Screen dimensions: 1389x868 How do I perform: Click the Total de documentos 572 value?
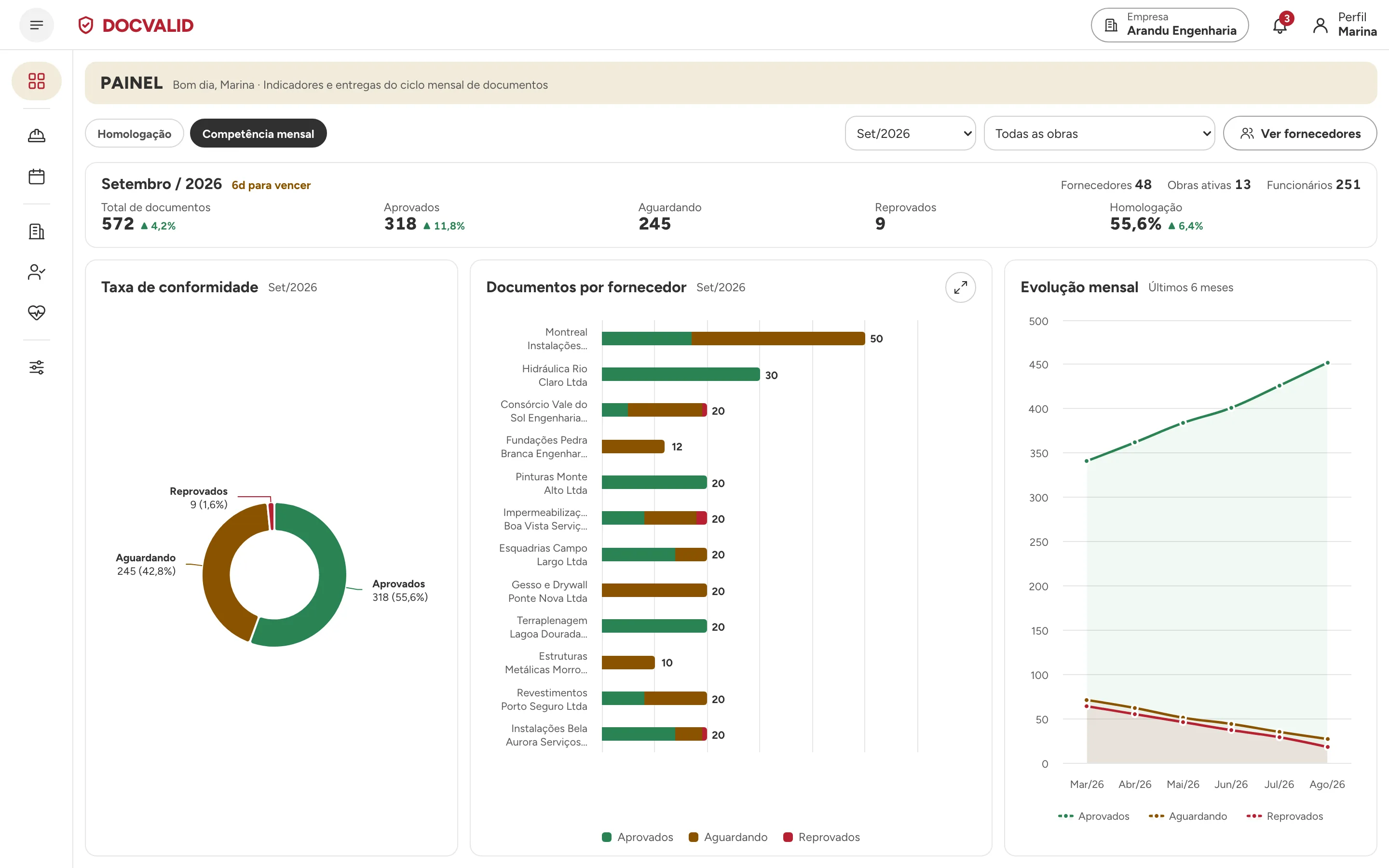pos(118,224)
